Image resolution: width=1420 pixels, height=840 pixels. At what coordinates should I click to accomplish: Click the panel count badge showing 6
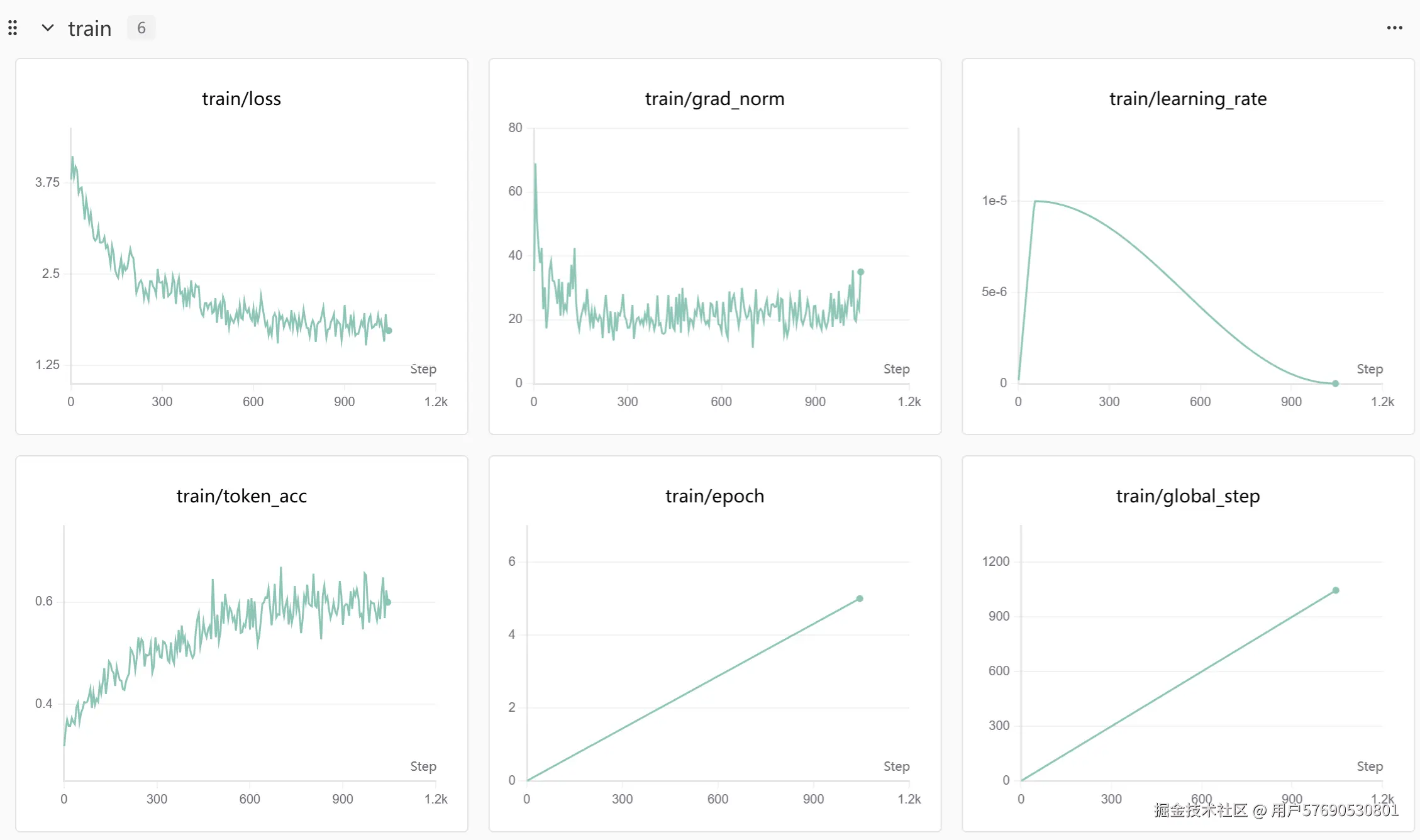pyautogui.click(x=141, y=28)
